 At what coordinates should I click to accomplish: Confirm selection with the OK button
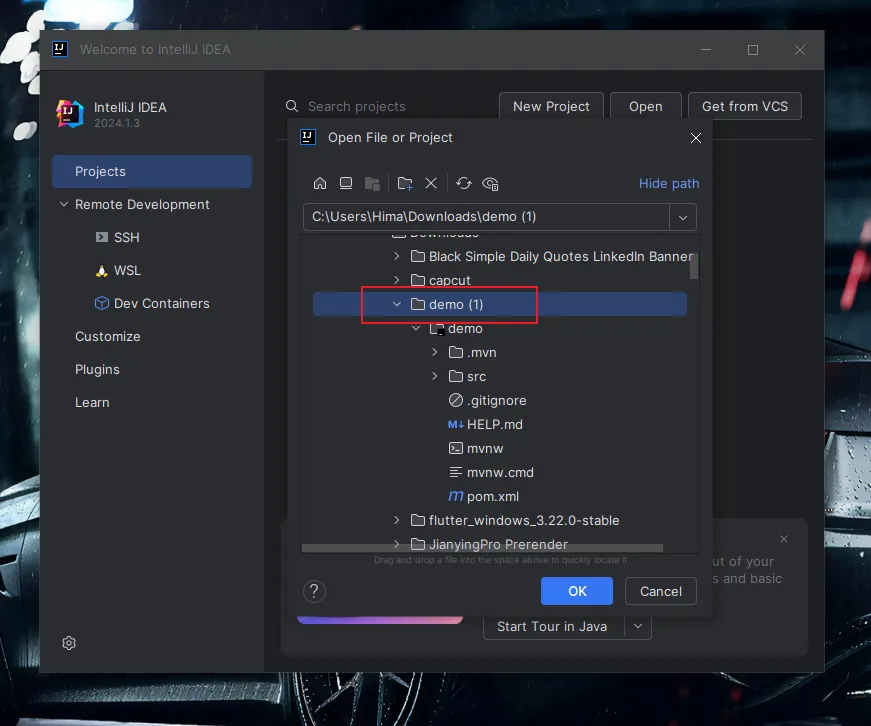point(576,591)
